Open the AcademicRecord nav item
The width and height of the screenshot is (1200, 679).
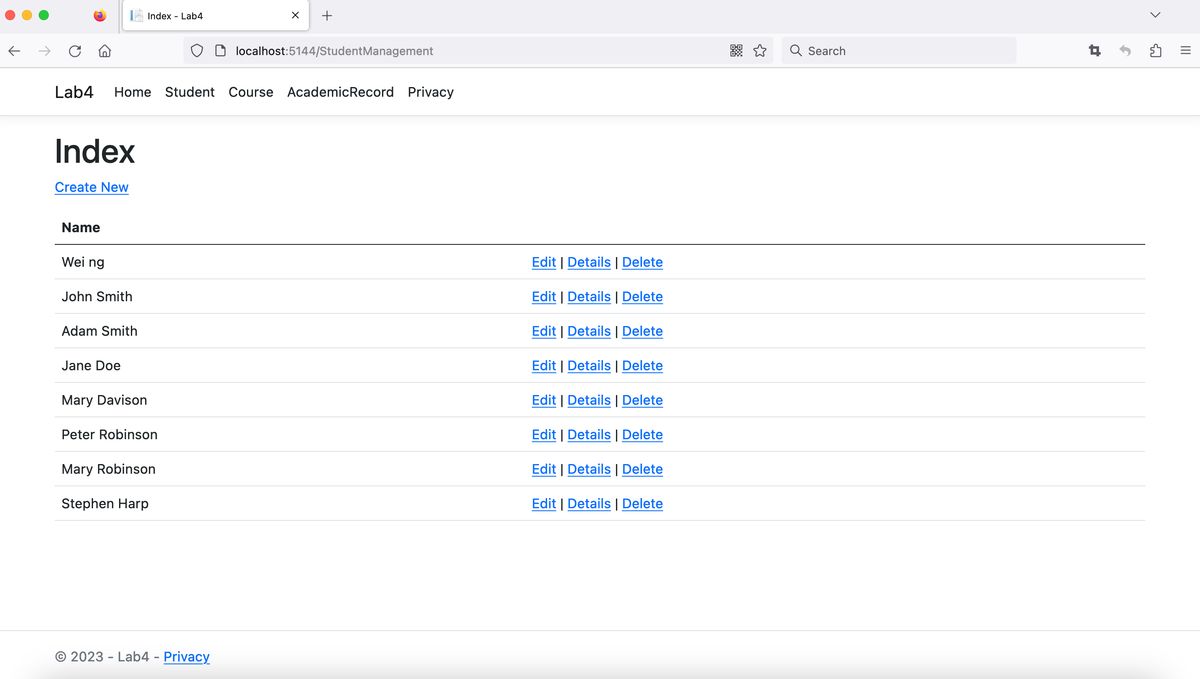pyautogui.click(x=340, y=92)
